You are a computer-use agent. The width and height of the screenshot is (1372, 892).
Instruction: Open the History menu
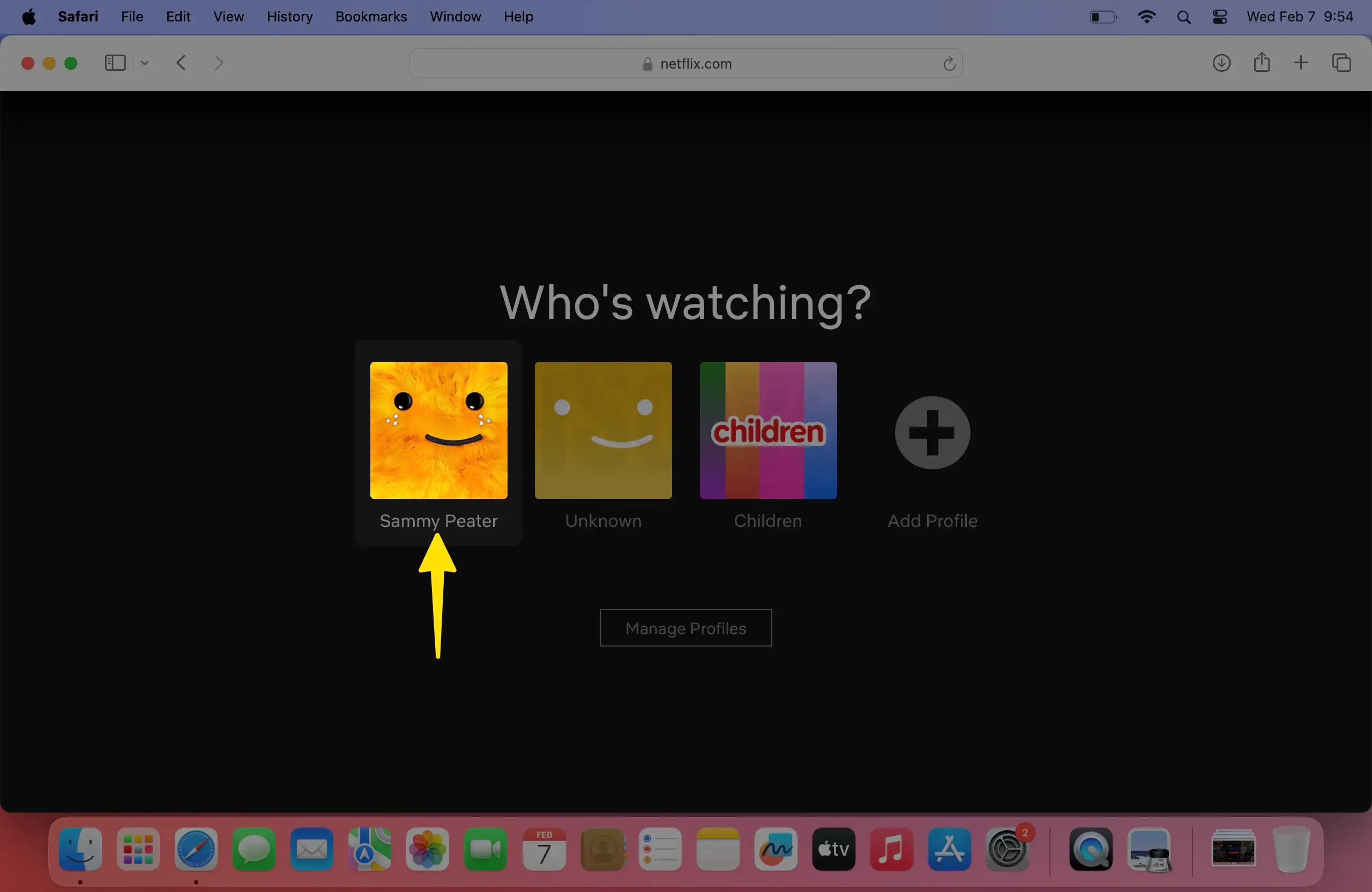pos(289,17)
